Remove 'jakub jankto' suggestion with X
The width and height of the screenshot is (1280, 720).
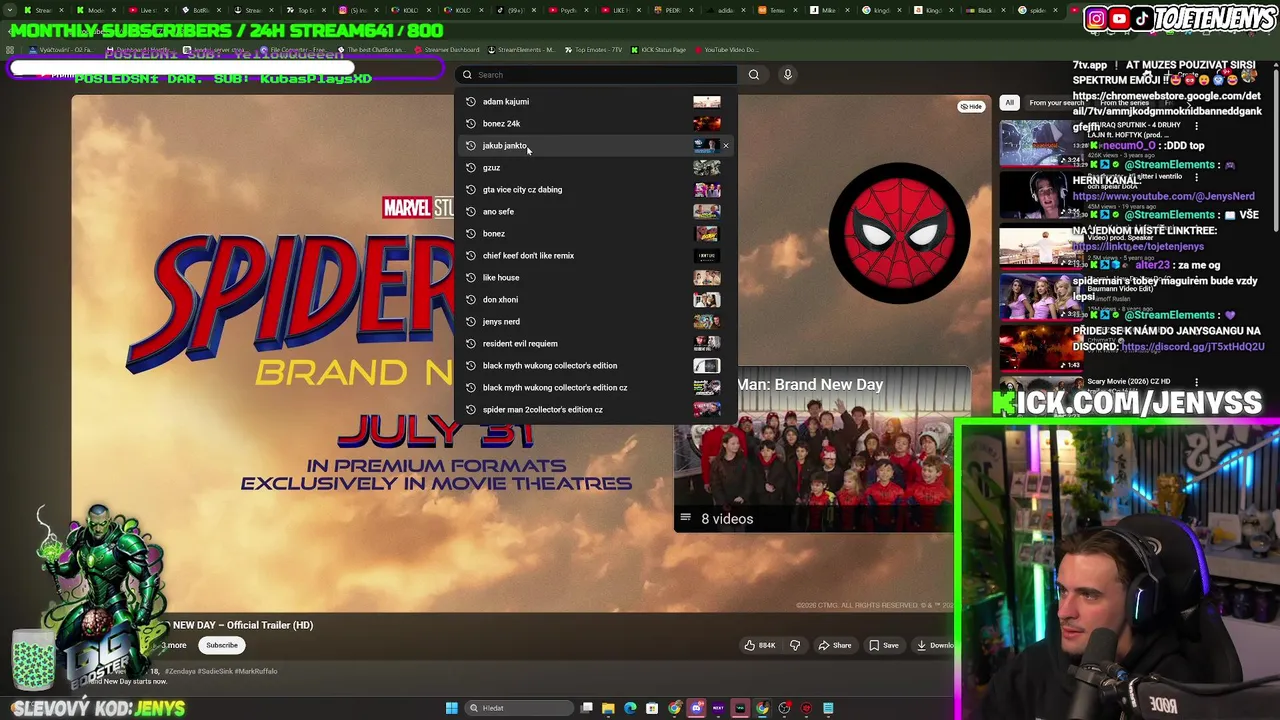tap(726, 146)
